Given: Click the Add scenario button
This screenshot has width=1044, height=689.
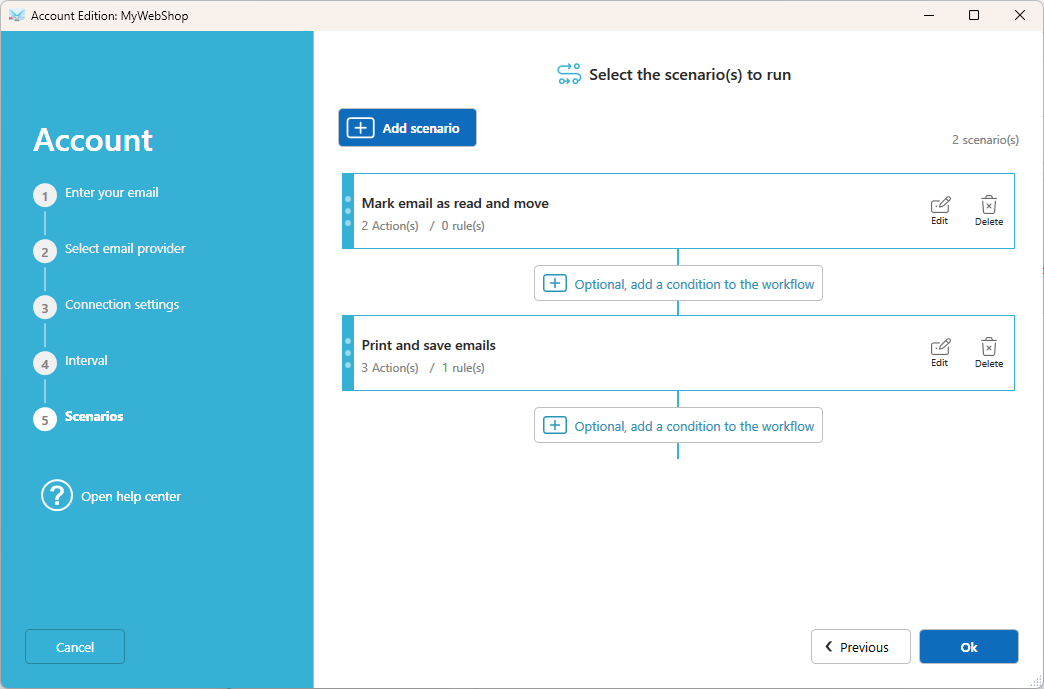Looking at the screenshot, I should (407, 128).
